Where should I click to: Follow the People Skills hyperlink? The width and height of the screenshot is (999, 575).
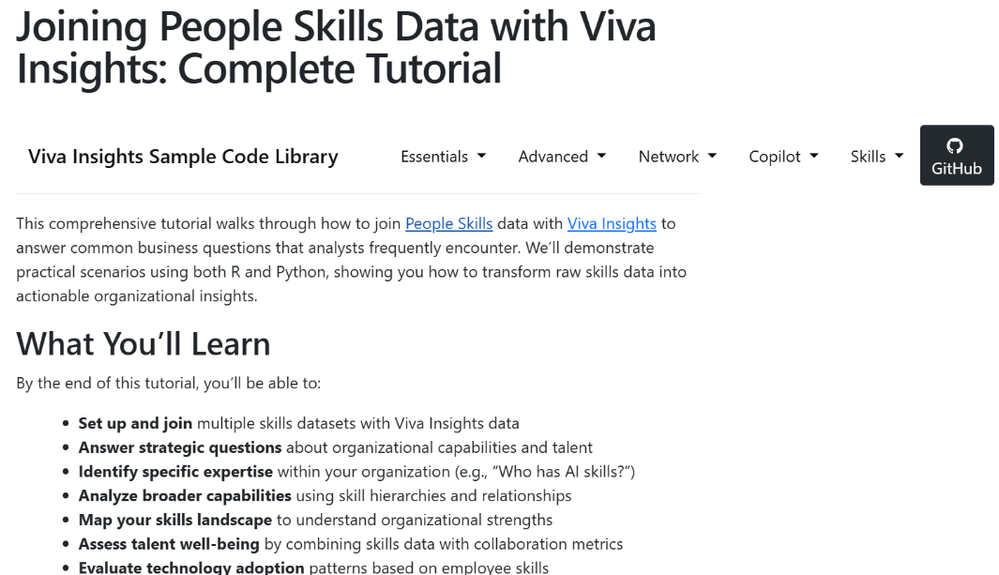448,224
